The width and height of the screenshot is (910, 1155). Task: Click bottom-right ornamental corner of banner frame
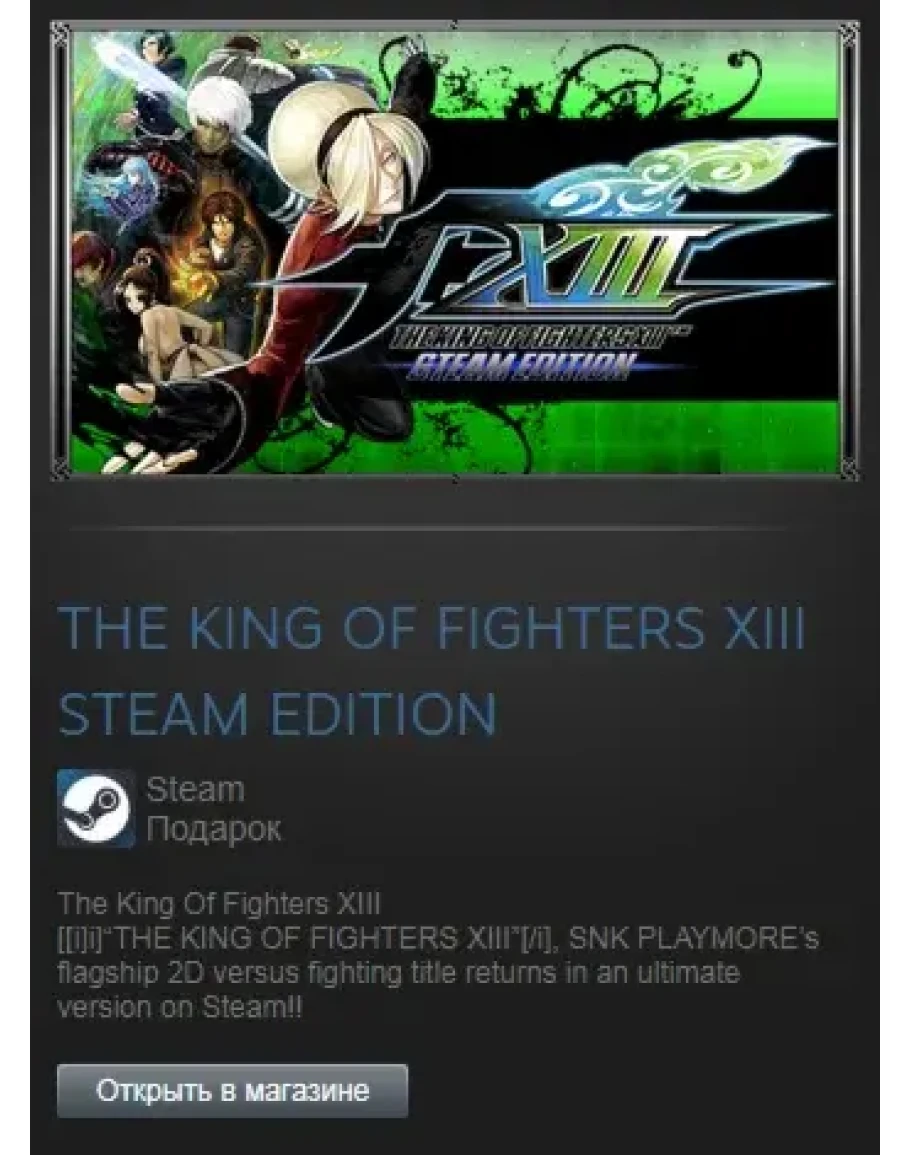tap(849, 470)
